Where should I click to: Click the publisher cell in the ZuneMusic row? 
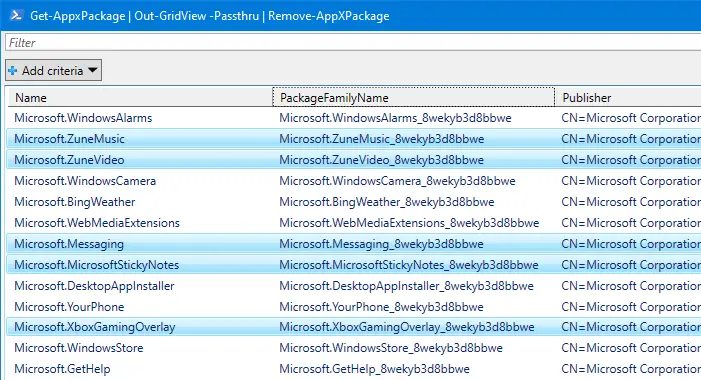point(631,139)
